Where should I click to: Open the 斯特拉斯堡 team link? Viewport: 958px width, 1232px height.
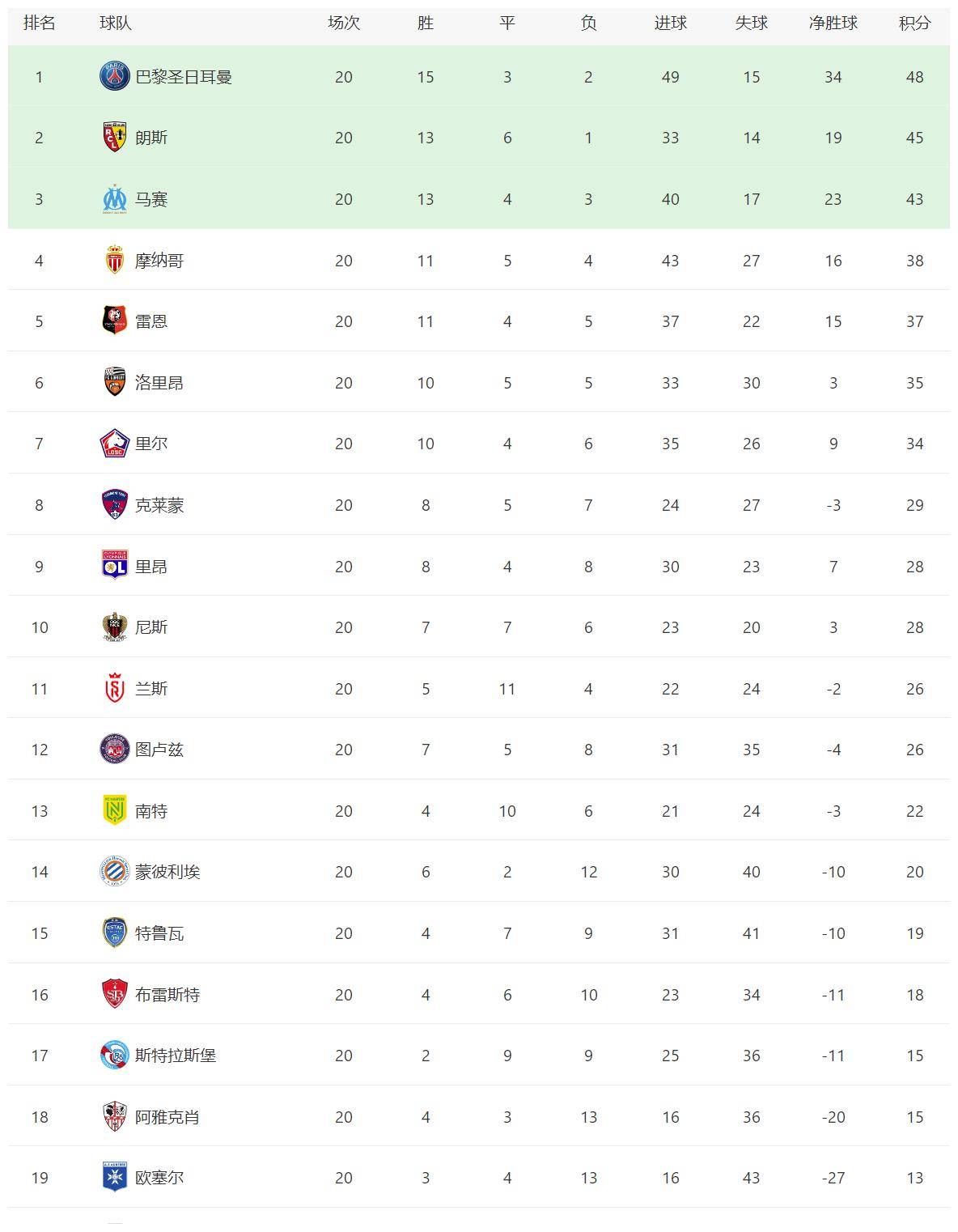pyautogui.click(x=176, y=1056)
